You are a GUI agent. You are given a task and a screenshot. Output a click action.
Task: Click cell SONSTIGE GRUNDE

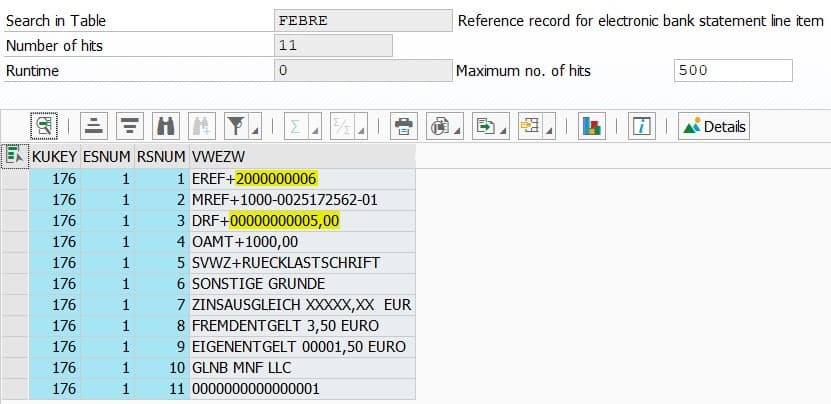[303, 284]
